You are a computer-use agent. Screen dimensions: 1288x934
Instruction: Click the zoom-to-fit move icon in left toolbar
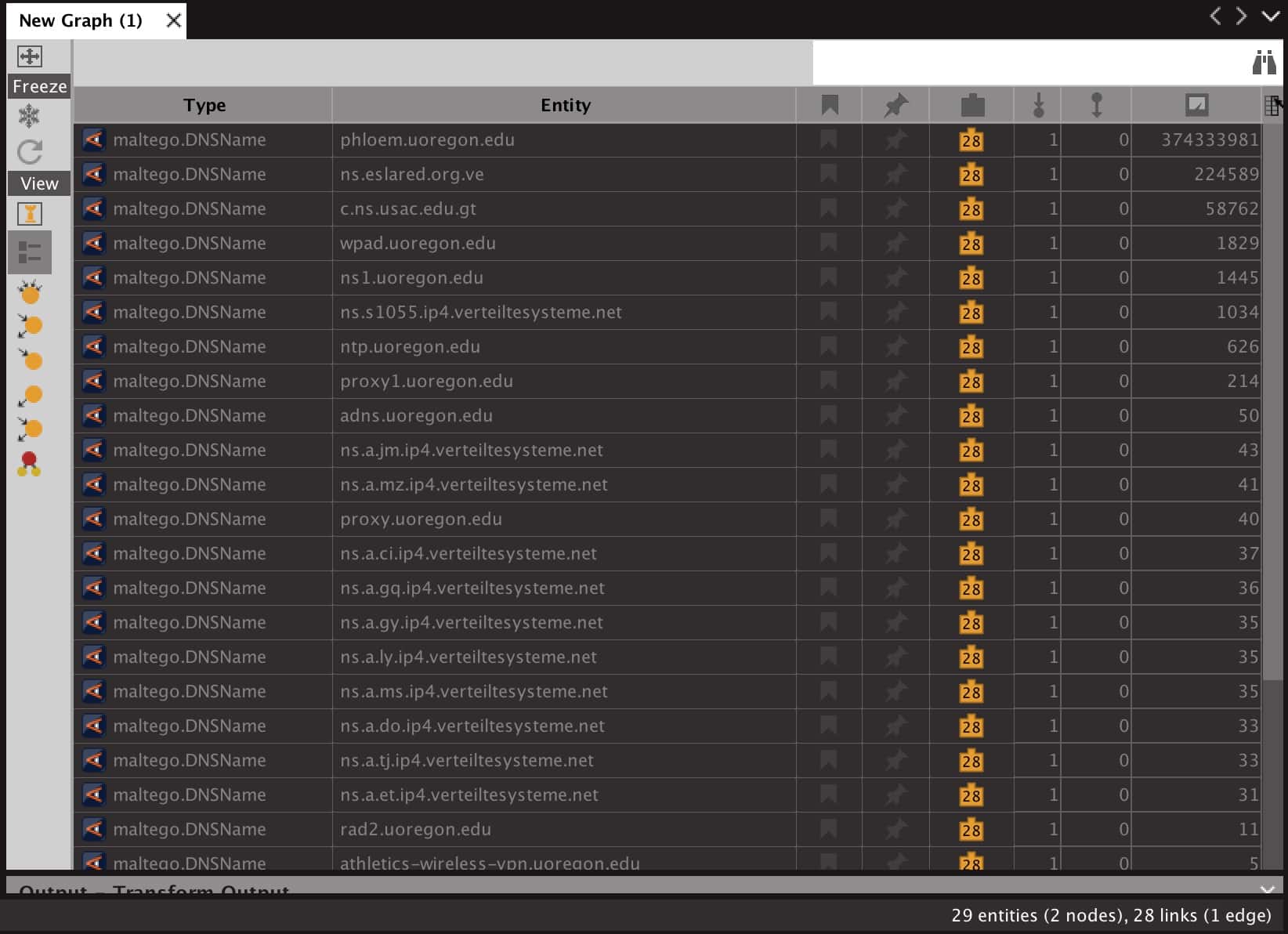coord(30,56)
